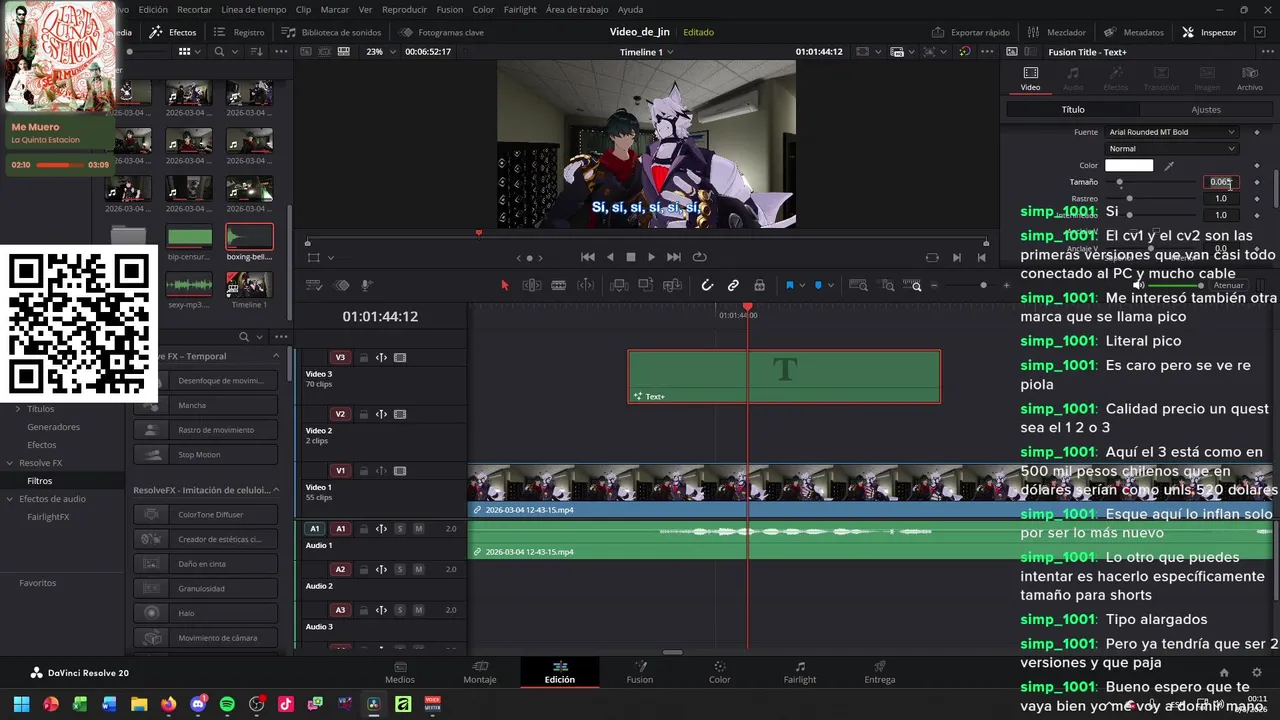Mute the Audio 3 track
This screenshot has width=1280, height=720.
pyautogui.click(x=418, y=610)
